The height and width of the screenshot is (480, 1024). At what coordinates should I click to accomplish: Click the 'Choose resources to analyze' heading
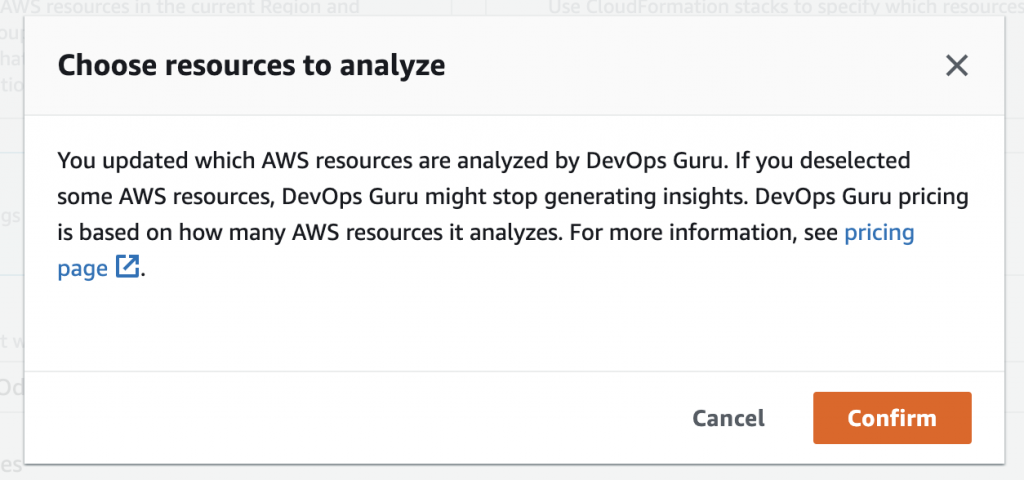[251, 65]
